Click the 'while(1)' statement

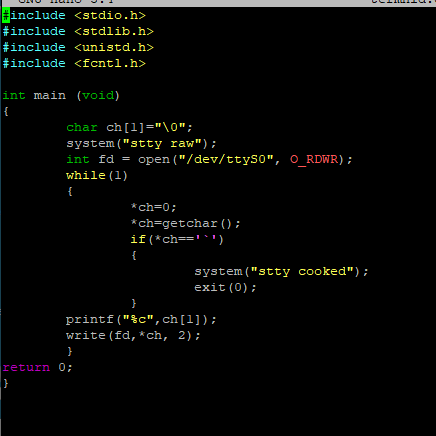coord(97,175)
